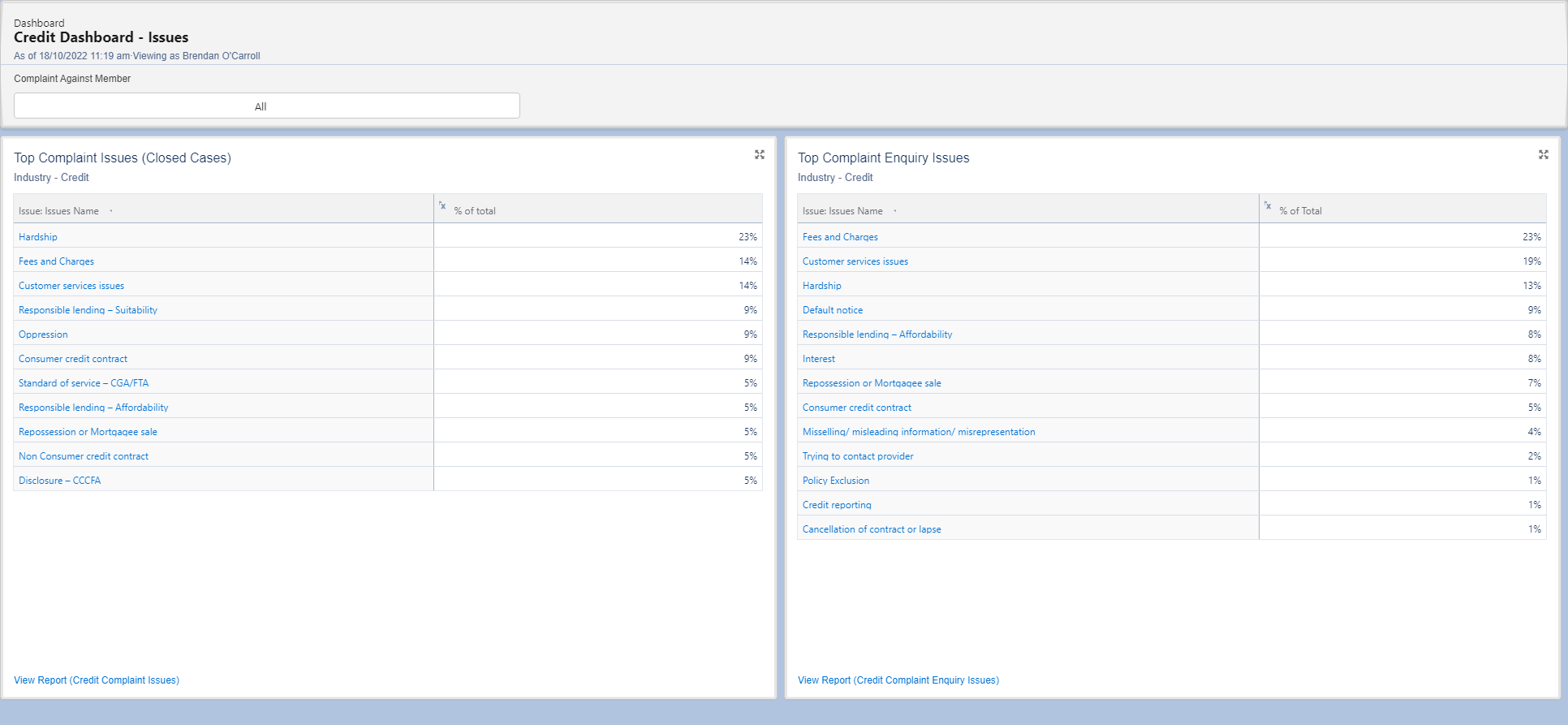The image size is (1568, 725).
Task: Select the Default notice issue
Action: point(832,310)
